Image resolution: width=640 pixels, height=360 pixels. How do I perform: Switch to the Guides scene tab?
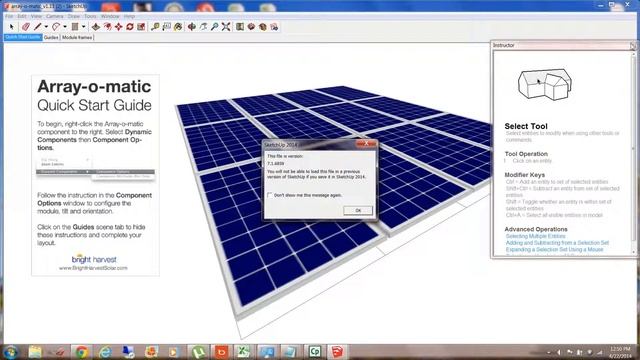point(51,37)
